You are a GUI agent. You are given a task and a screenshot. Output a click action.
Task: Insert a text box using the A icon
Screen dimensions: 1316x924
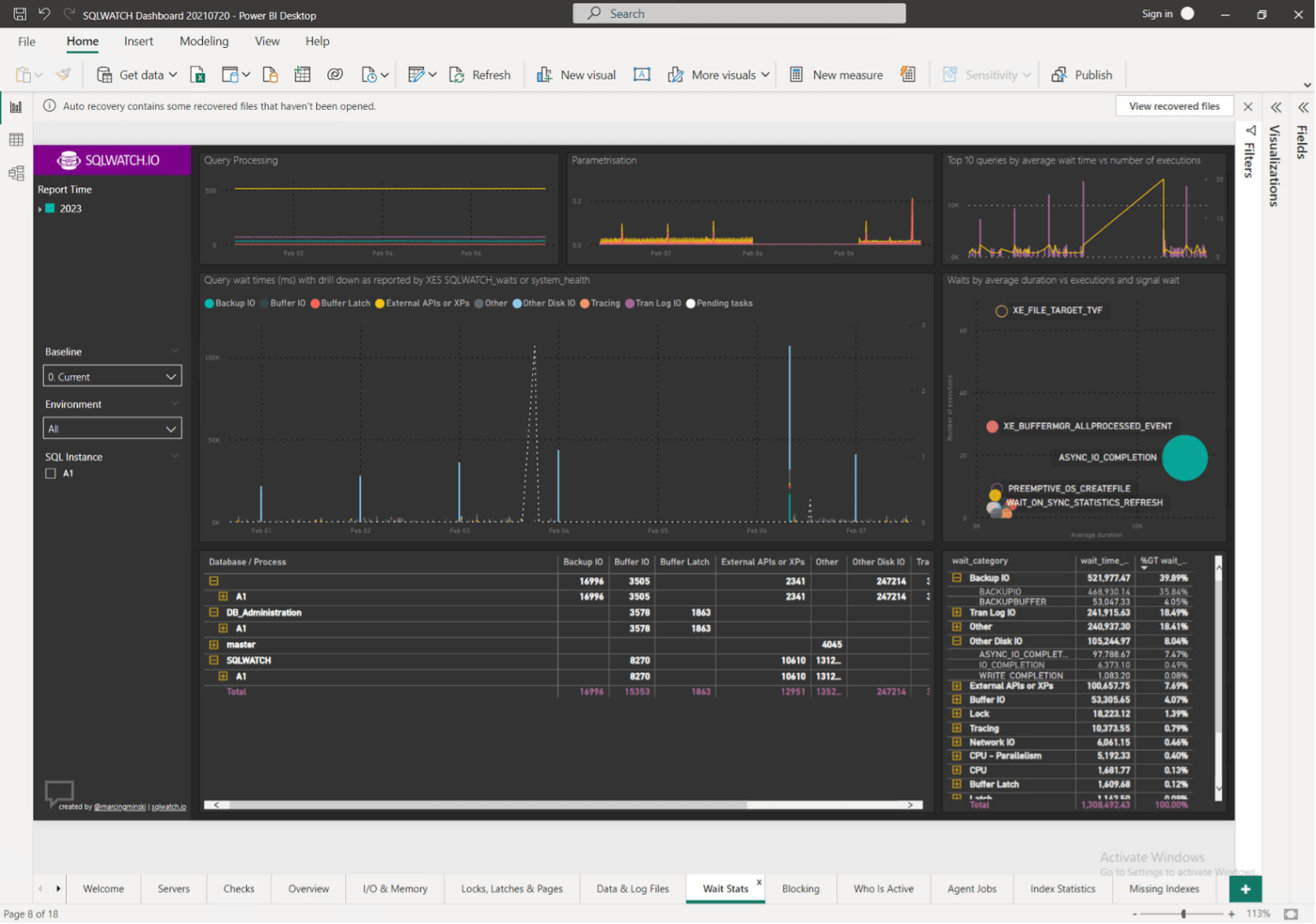click(x=641, y=75)
